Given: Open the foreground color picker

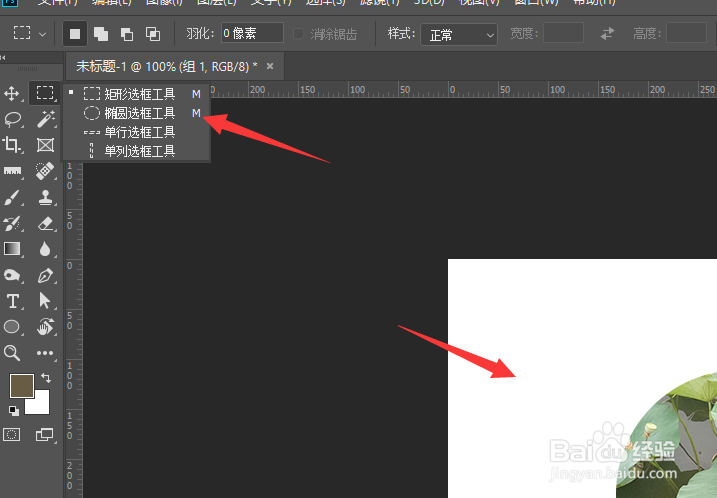Looking at the screenshot, I should click(x=21, y=386).
